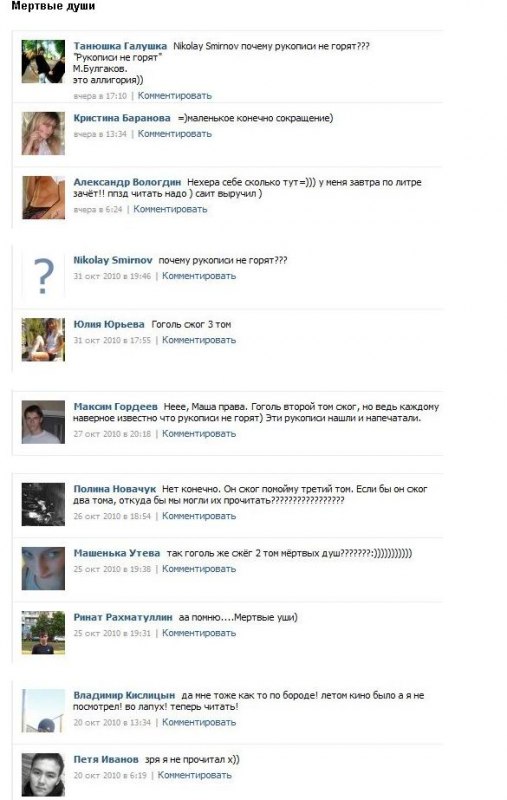Click Комментировать below Максим Гордеев's comment
This screenshot has width=507, height=800.
point(199,434)
